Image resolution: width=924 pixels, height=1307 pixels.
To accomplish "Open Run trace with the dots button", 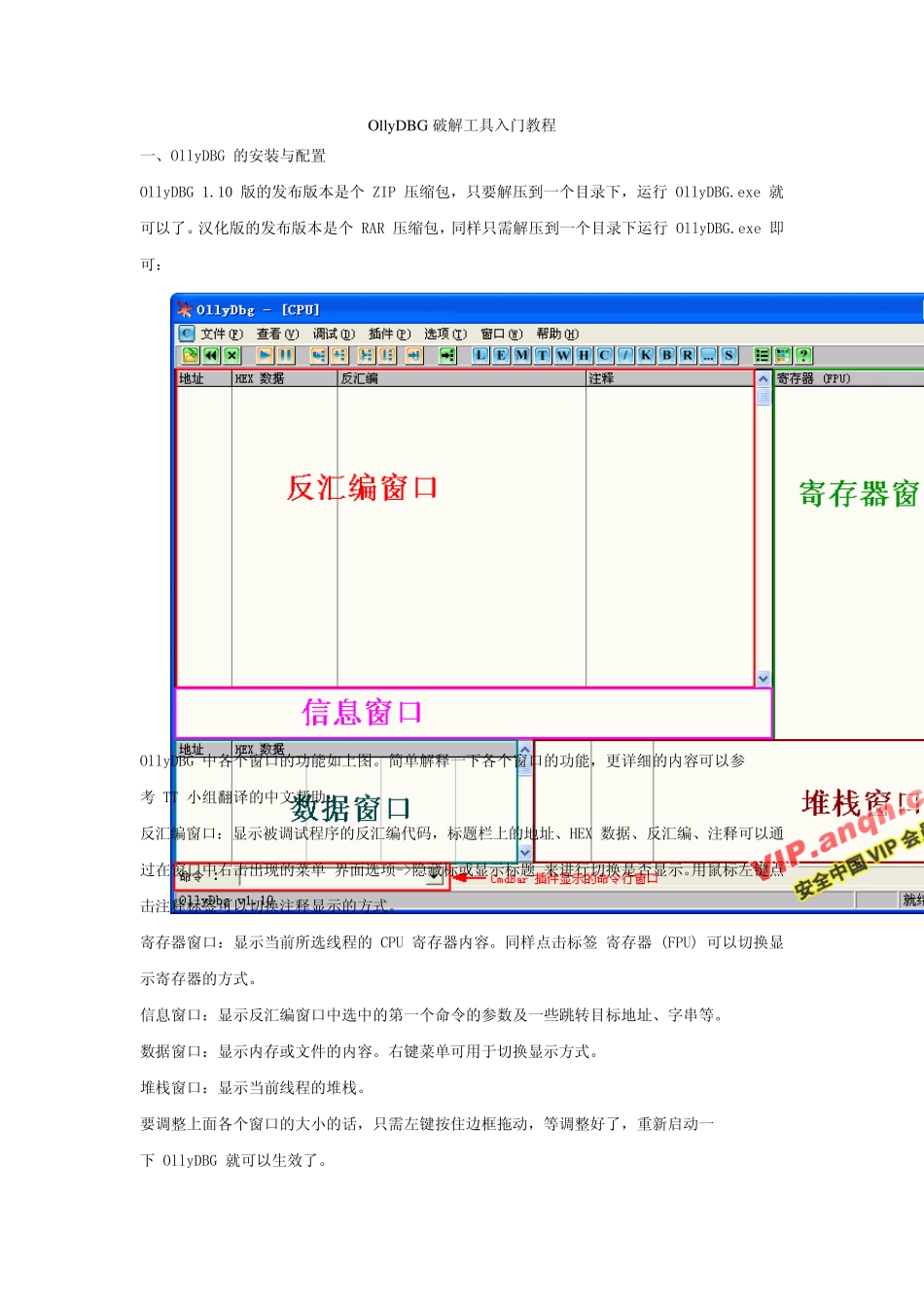I will tap(708, 355).
